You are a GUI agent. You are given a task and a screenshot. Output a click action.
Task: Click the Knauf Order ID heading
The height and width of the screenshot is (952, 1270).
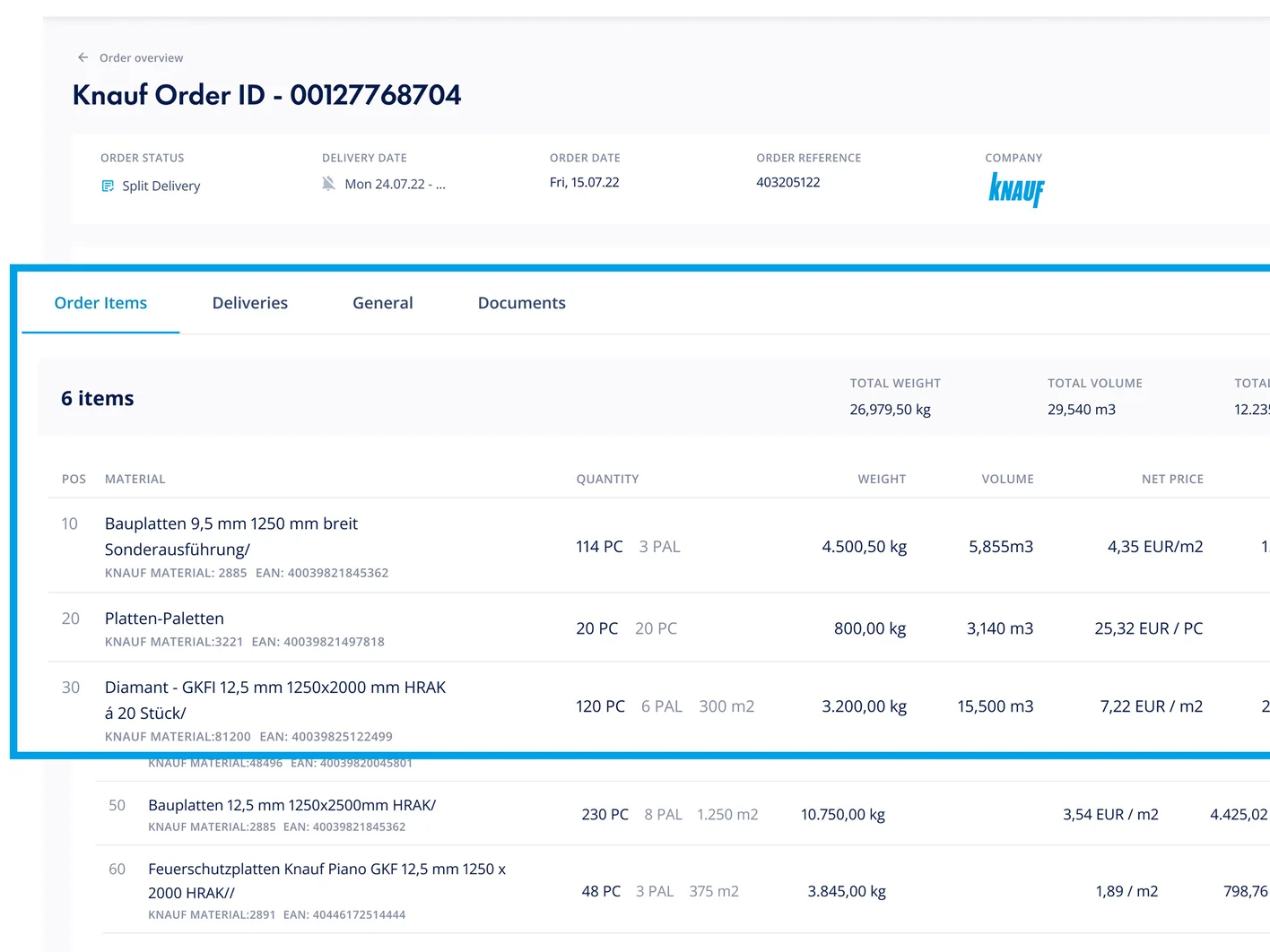(267, 95)
